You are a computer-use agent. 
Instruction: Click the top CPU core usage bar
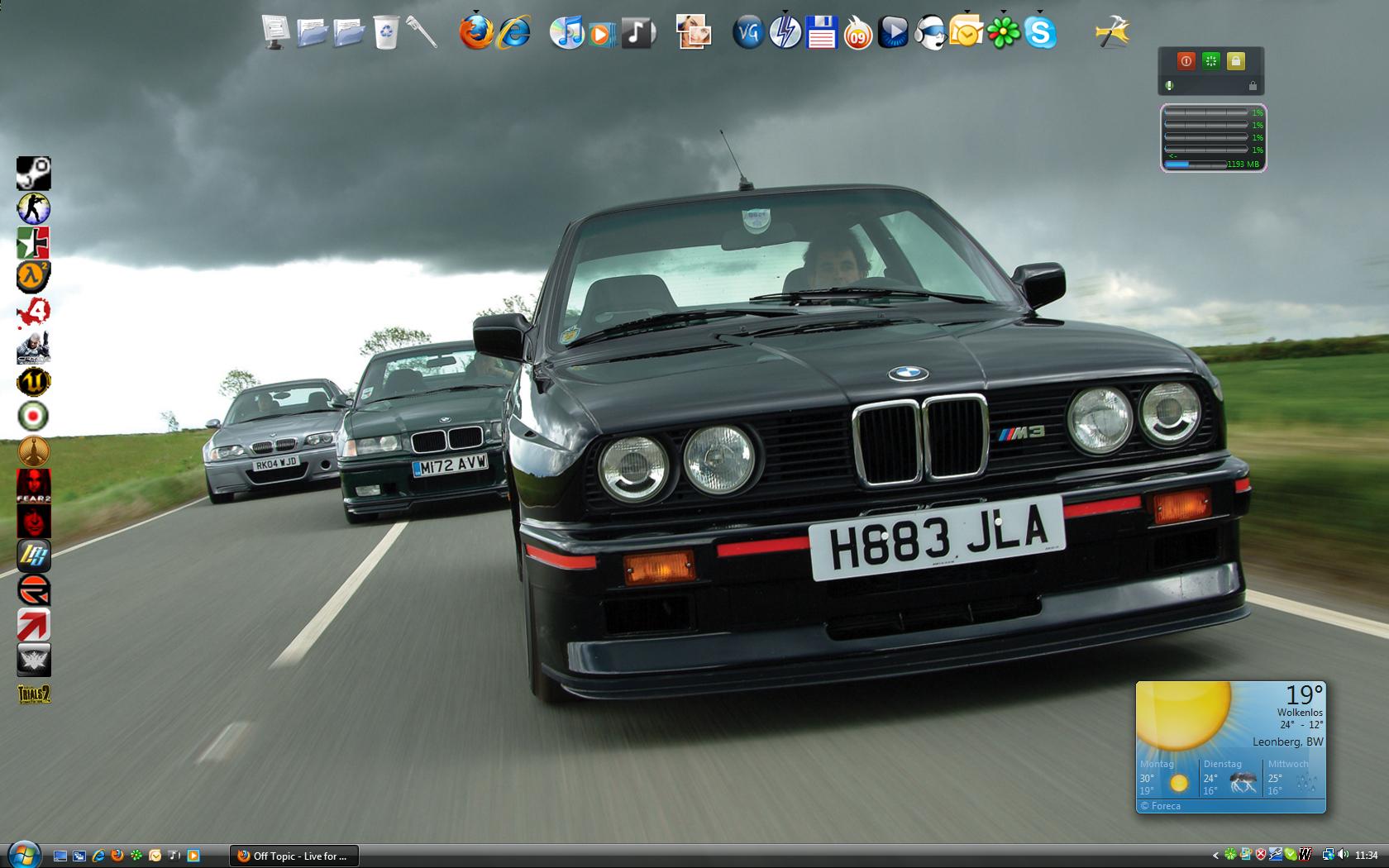[x=1206, y=112]
